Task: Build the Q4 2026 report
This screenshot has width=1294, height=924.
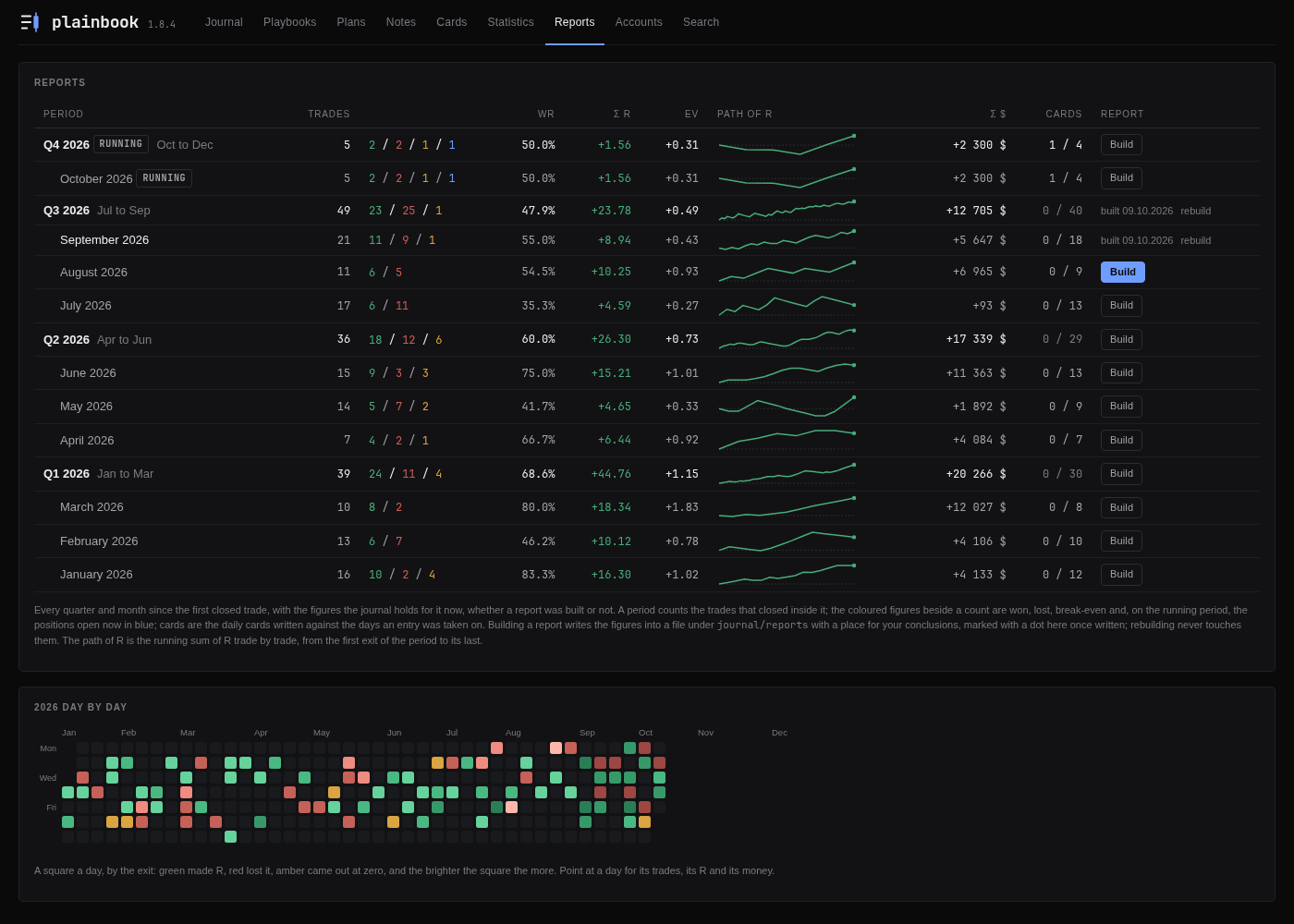Action: pos(1121,145)
